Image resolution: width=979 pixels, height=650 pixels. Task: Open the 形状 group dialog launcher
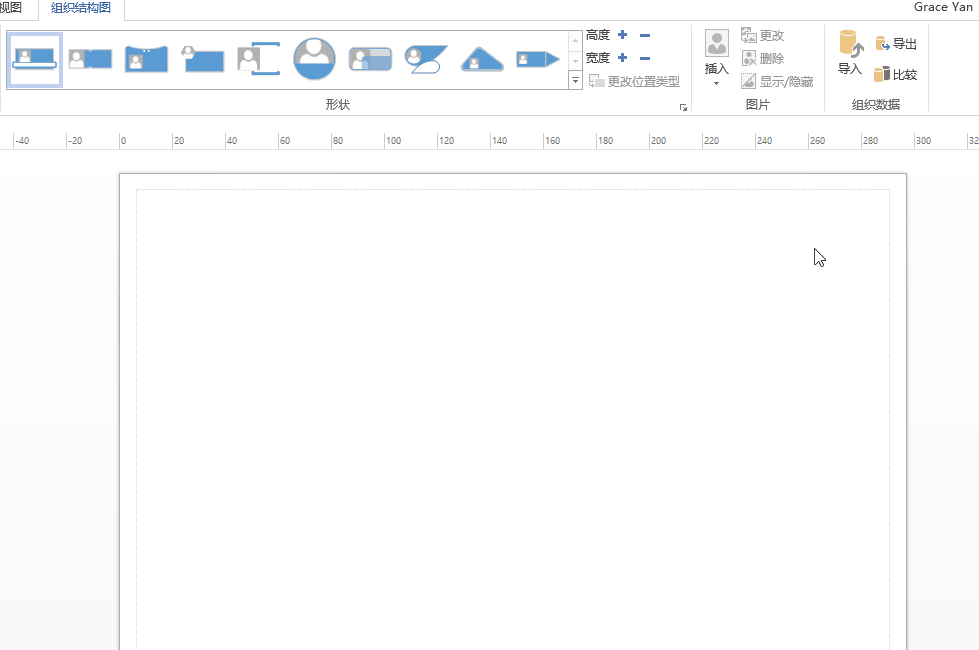pyautogui.click(x=683, y=107)
